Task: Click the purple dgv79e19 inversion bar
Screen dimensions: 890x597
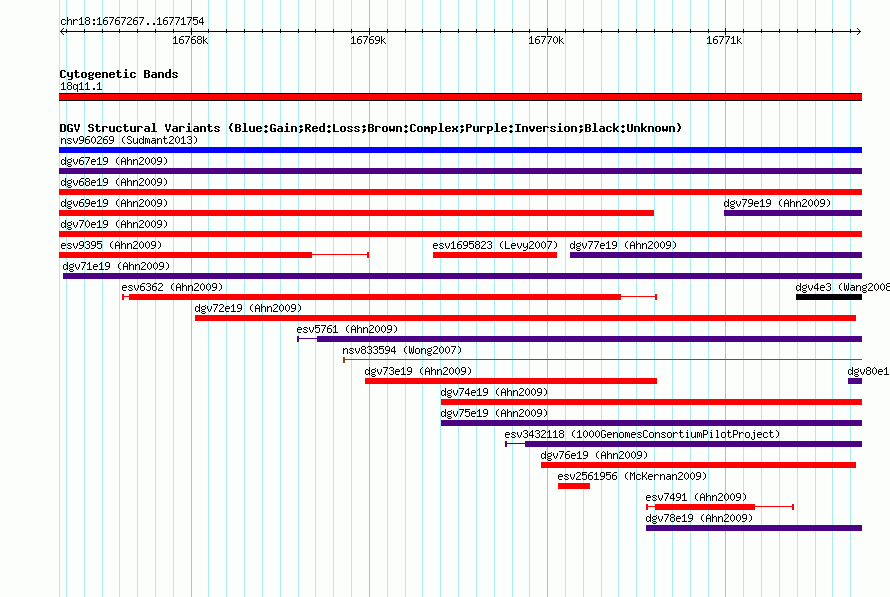Action: 793,213
